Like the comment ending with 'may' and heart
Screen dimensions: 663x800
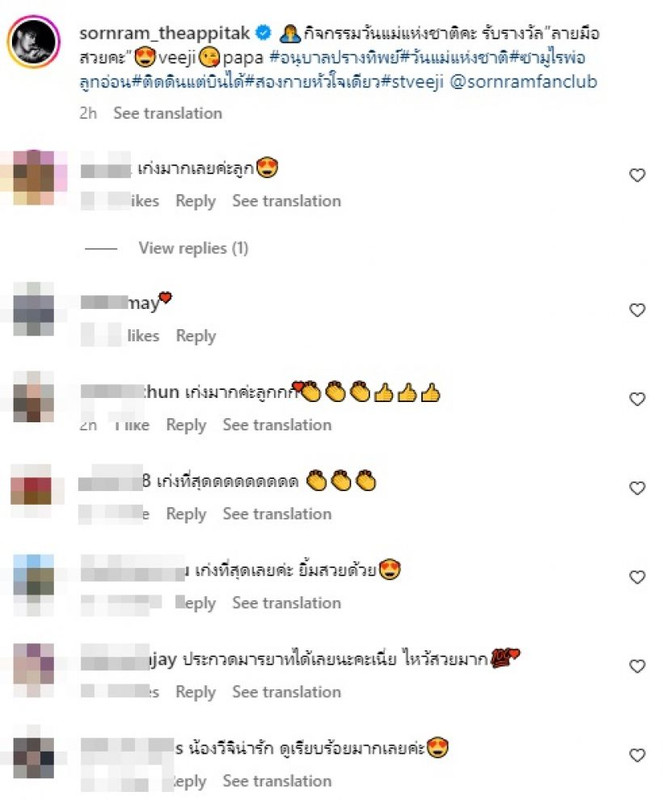[x=637, y=310]
